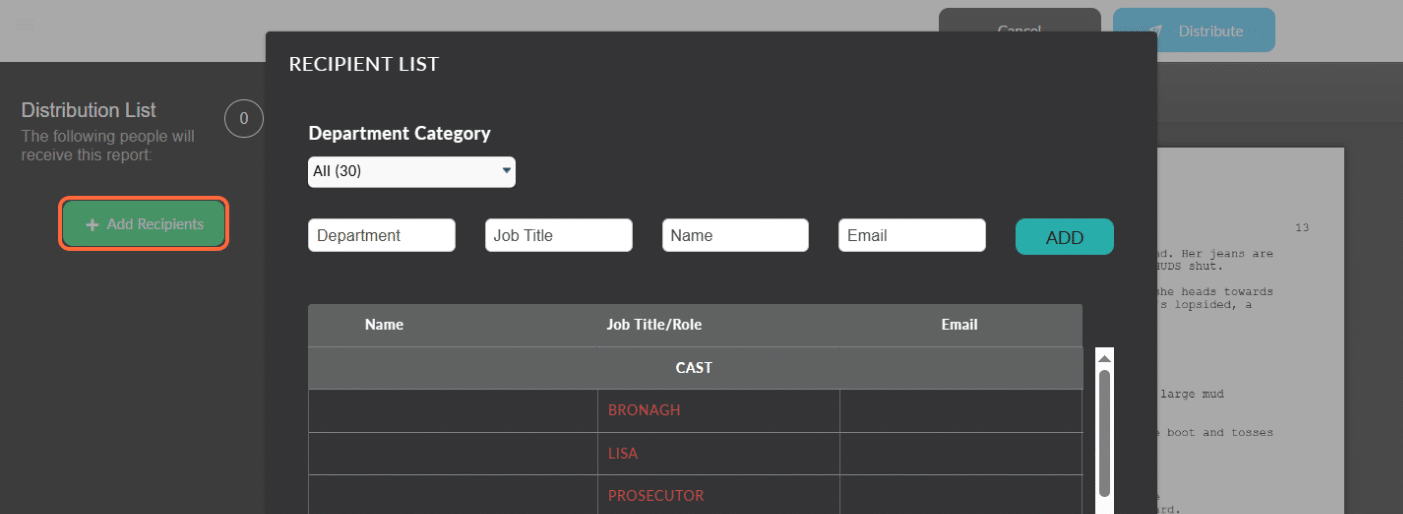The image size is (1403, 514).
Task: Click the CAST group header row
Action: (695, 368)
